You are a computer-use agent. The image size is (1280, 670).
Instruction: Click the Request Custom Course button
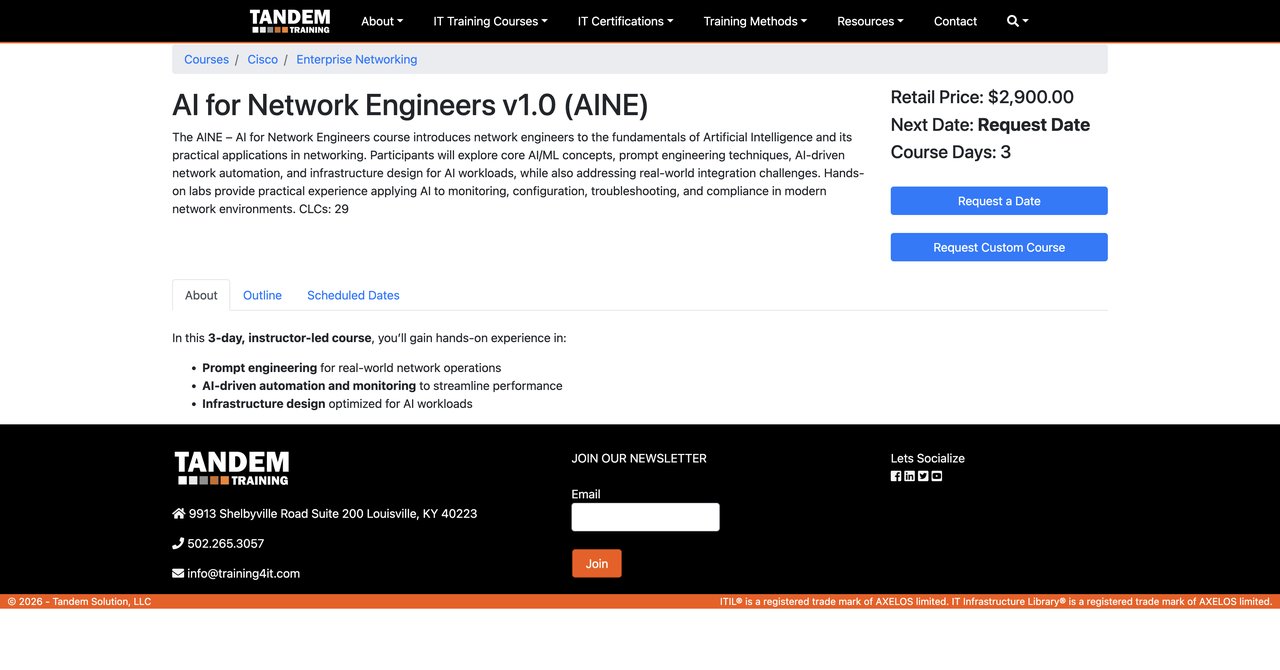999,247
